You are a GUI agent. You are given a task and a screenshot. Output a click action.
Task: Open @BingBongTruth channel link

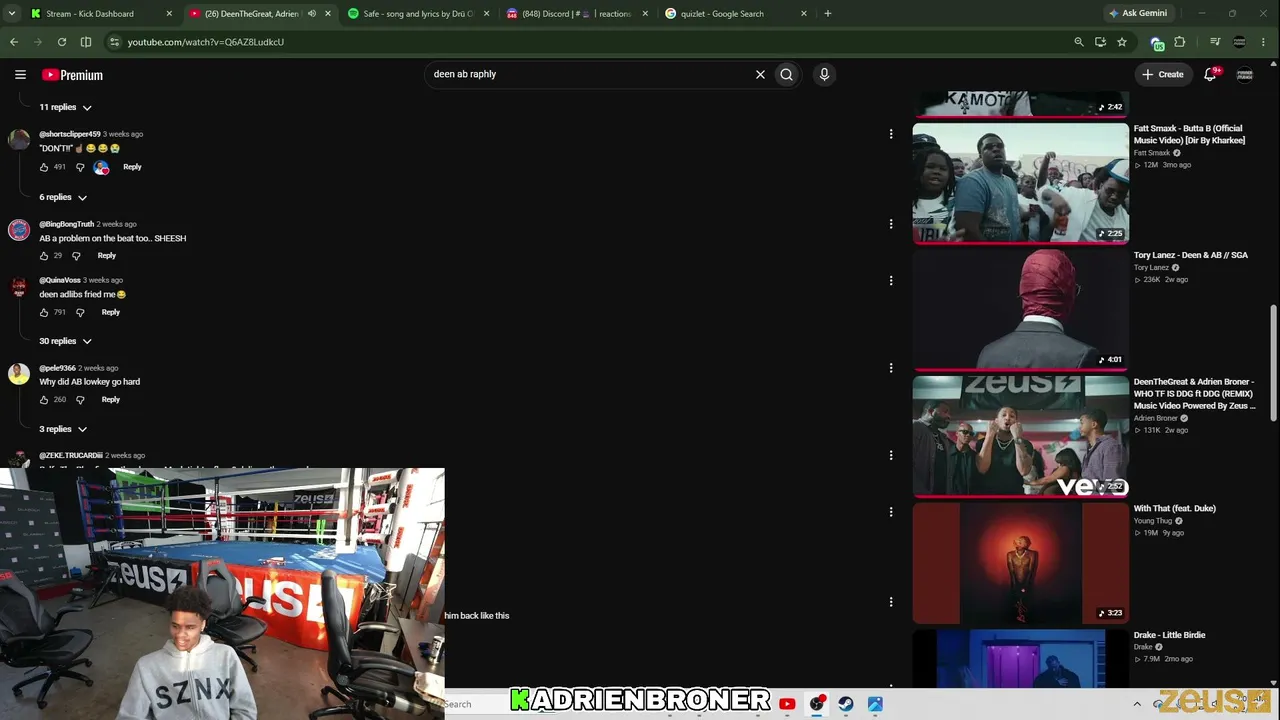(66, 224)
